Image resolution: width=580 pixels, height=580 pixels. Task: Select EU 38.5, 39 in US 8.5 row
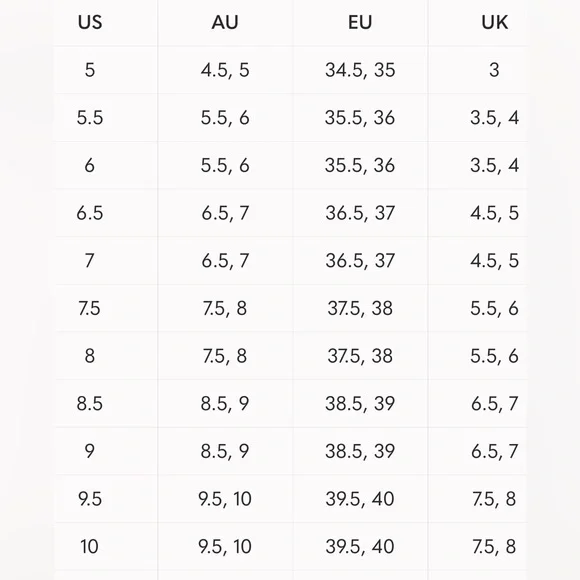[x=360, y=403]
